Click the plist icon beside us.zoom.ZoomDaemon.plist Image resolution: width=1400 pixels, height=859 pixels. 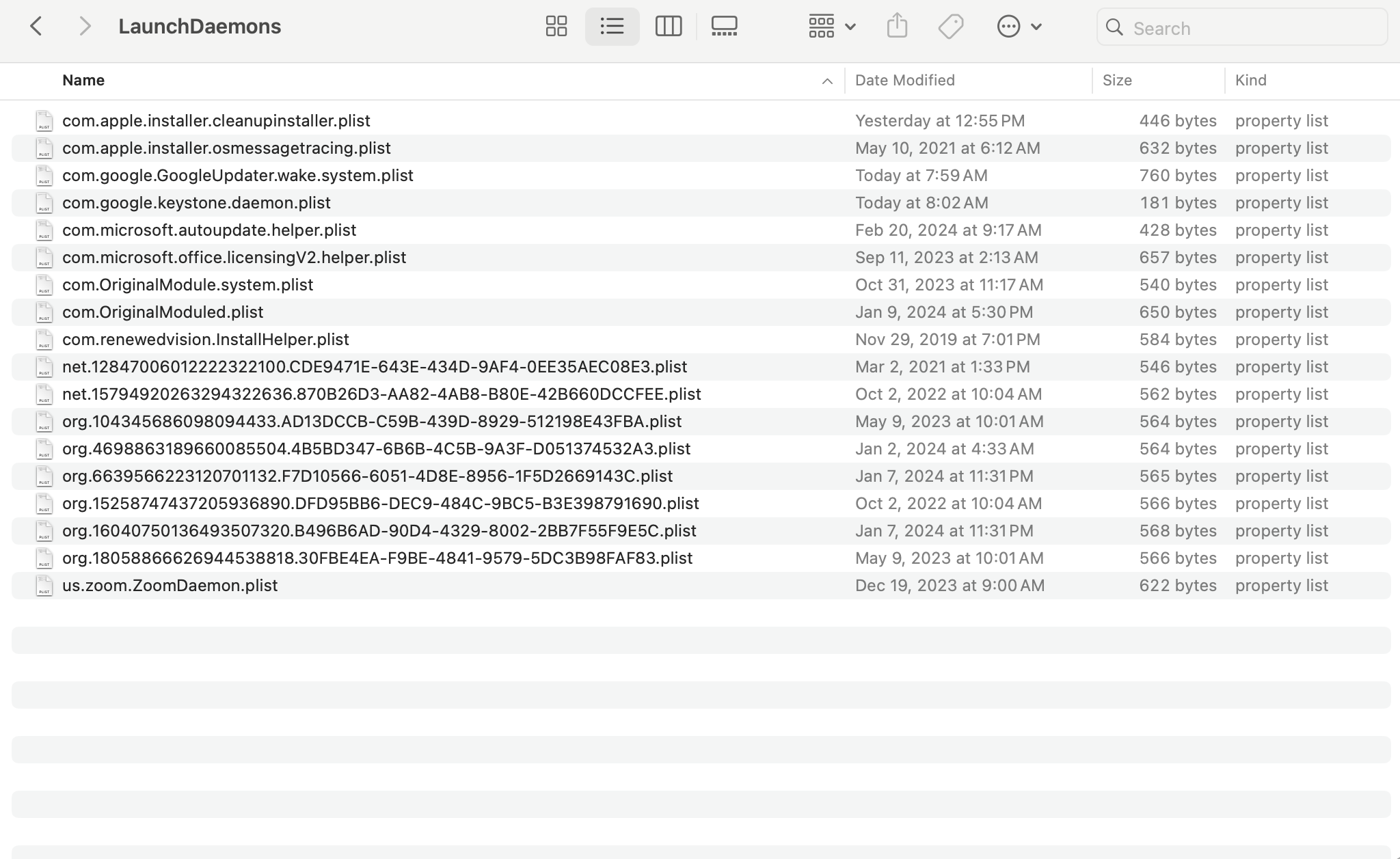coord(44,586)
